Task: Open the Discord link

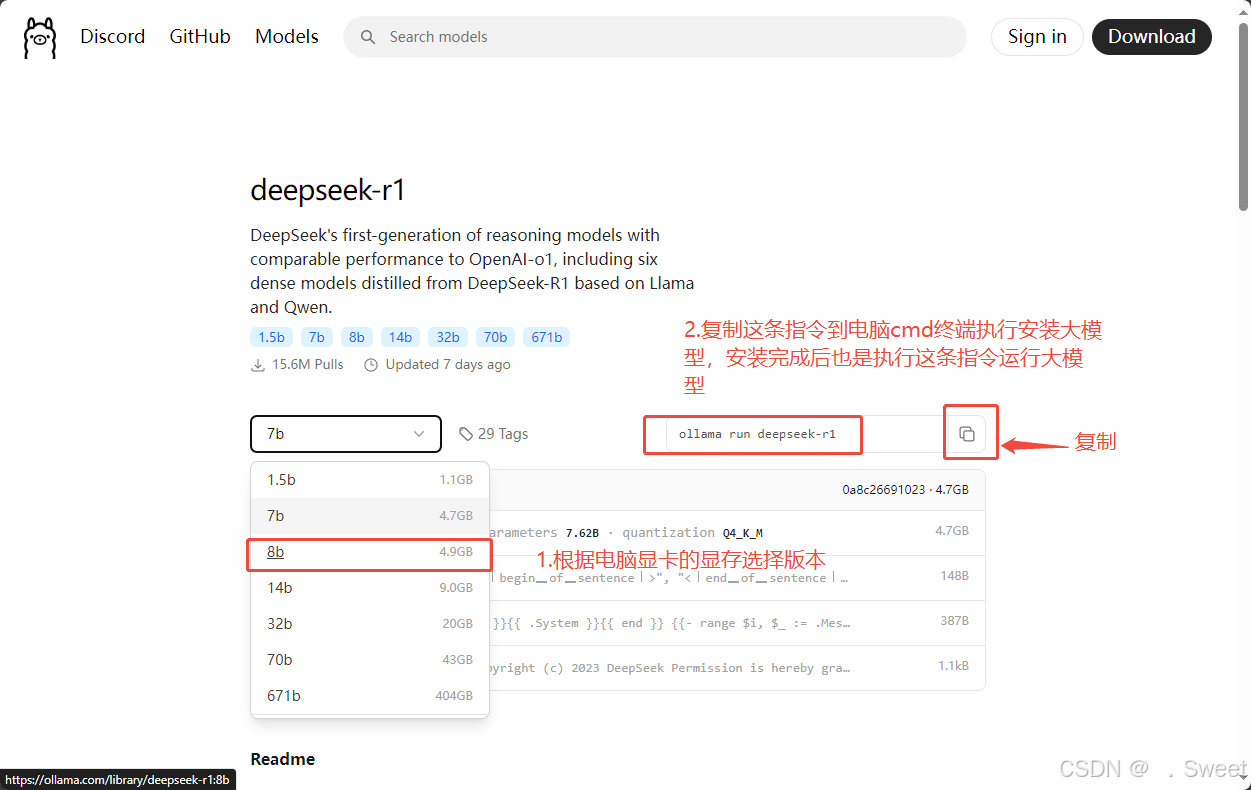Action: 113,37
